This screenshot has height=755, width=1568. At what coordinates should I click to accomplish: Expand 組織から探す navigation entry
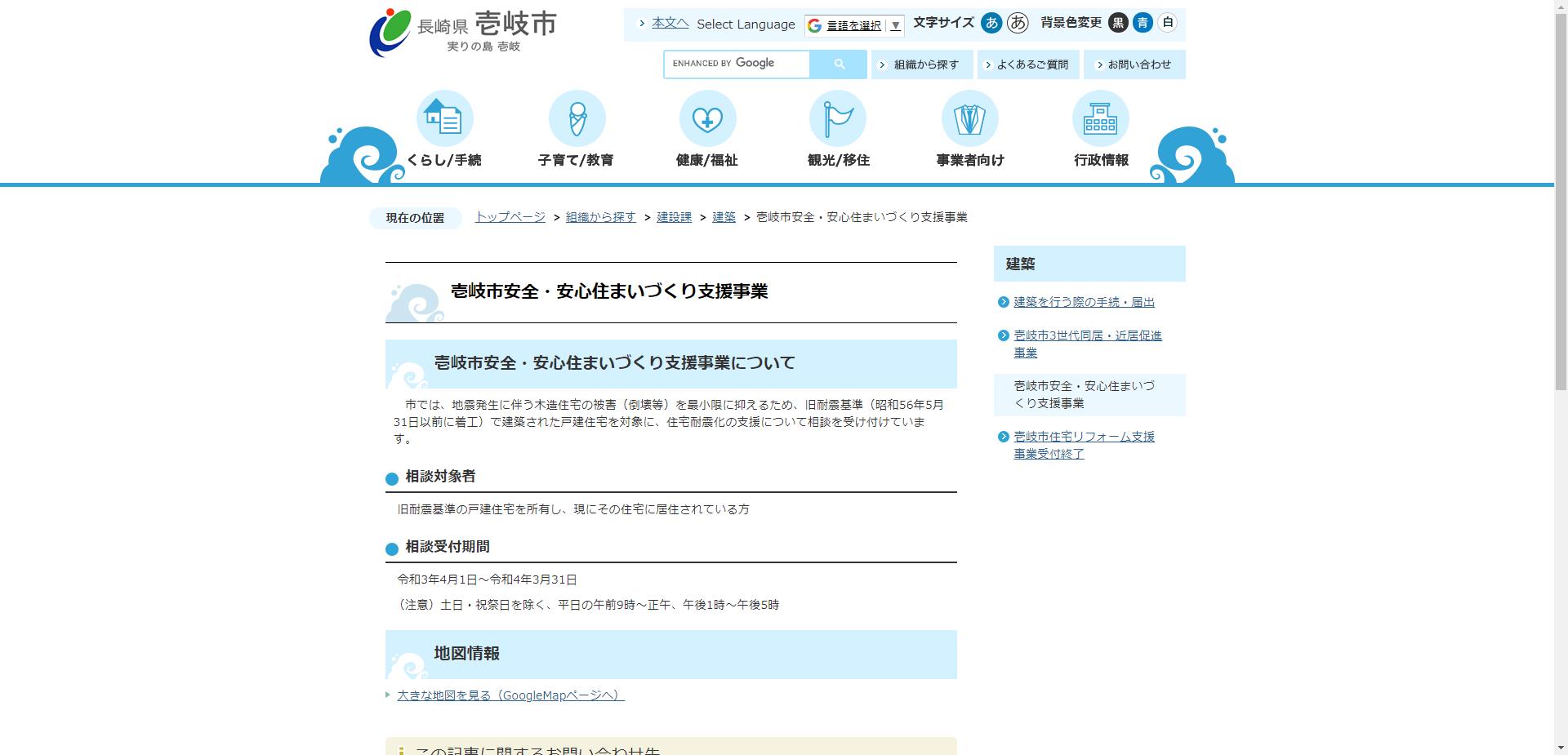921,64
